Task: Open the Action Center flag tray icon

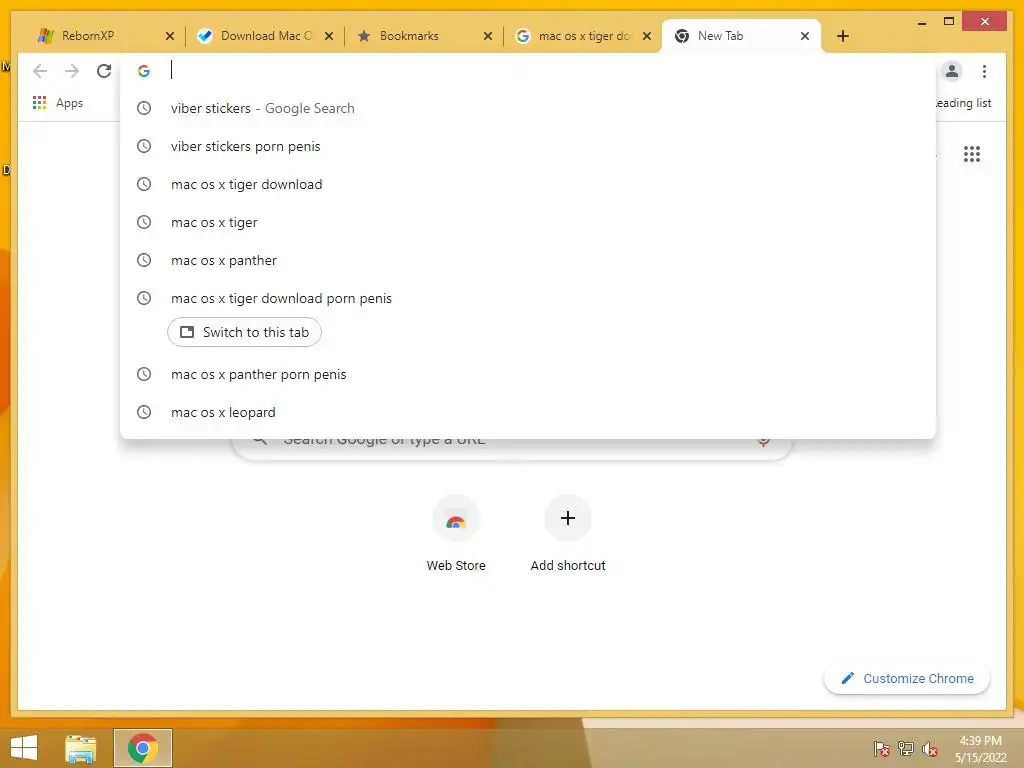Action: 881,748
